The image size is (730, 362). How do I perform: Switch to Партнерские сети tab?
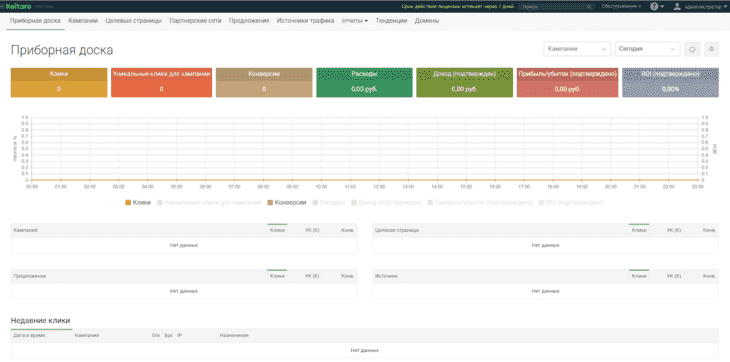(x=196, y=21)
